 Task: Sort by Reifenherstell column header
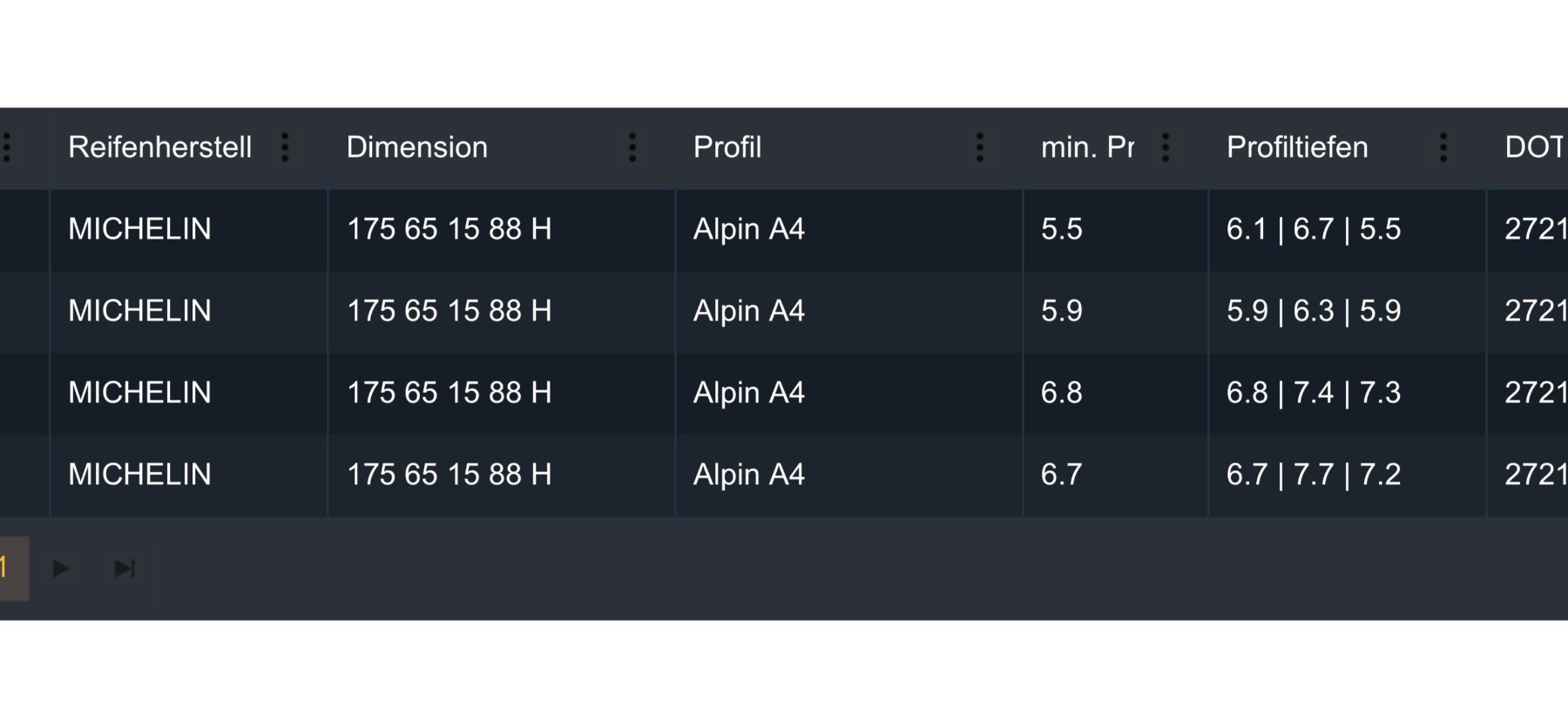tap(160, 147)
